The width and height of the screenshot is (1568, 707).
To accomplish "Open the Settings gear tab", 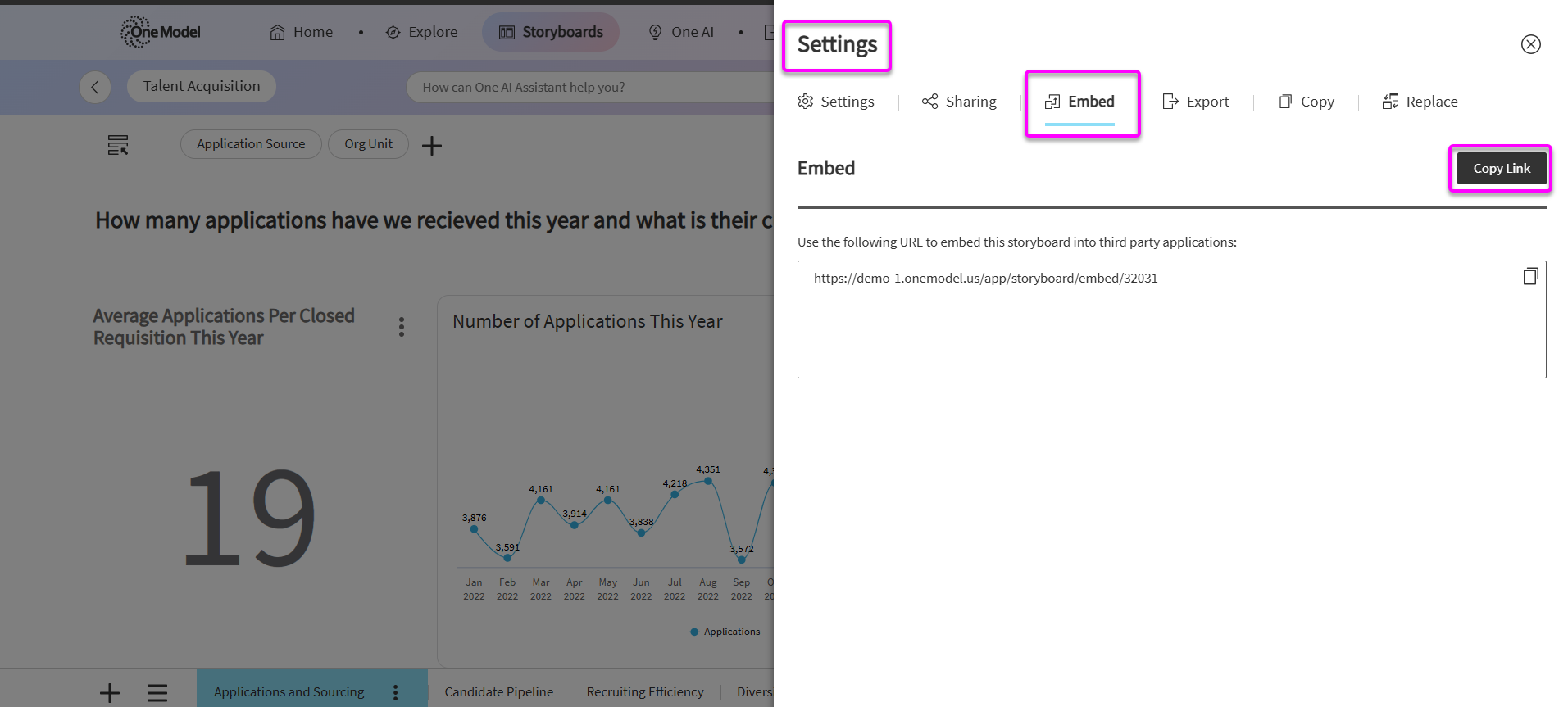I will point(836,102).
